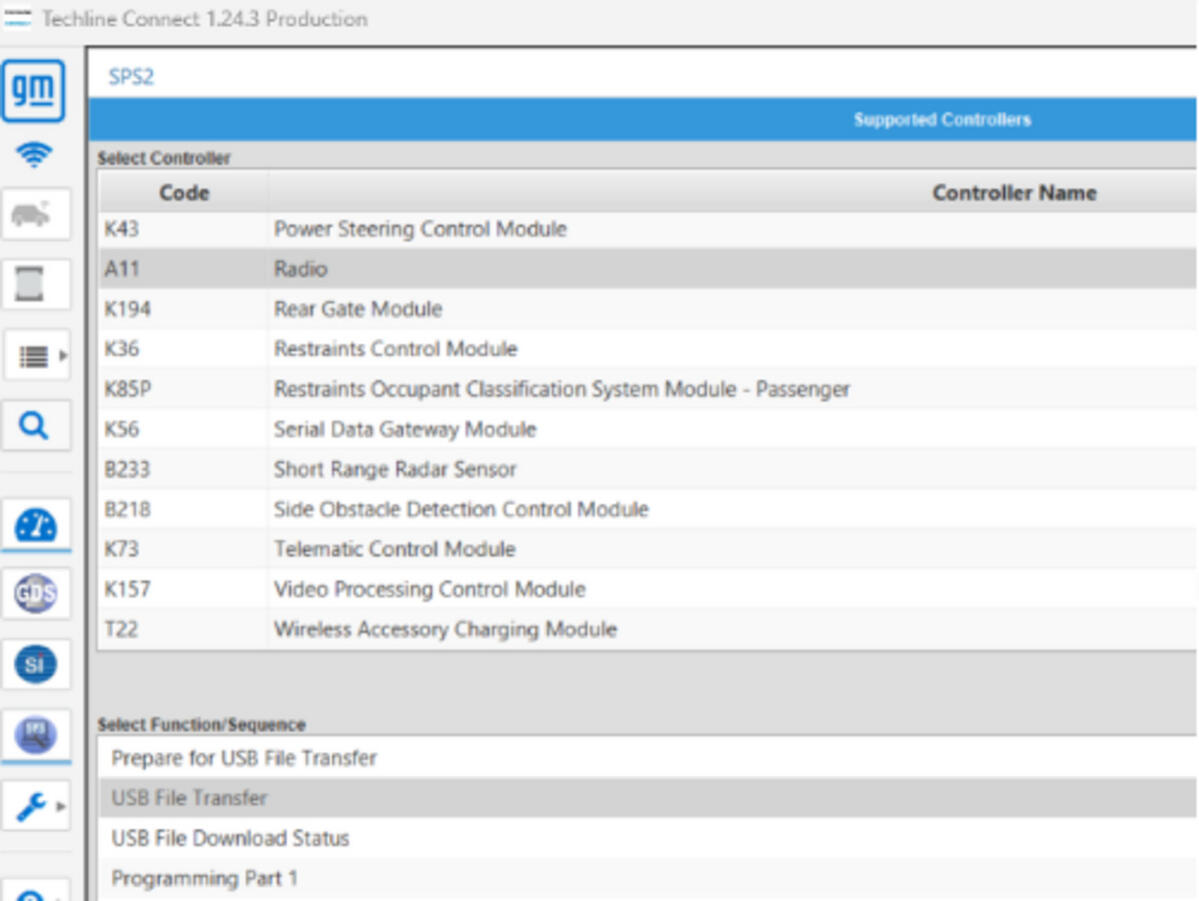Choose K157 Video Processing Control Module

[x=647, y=589]
